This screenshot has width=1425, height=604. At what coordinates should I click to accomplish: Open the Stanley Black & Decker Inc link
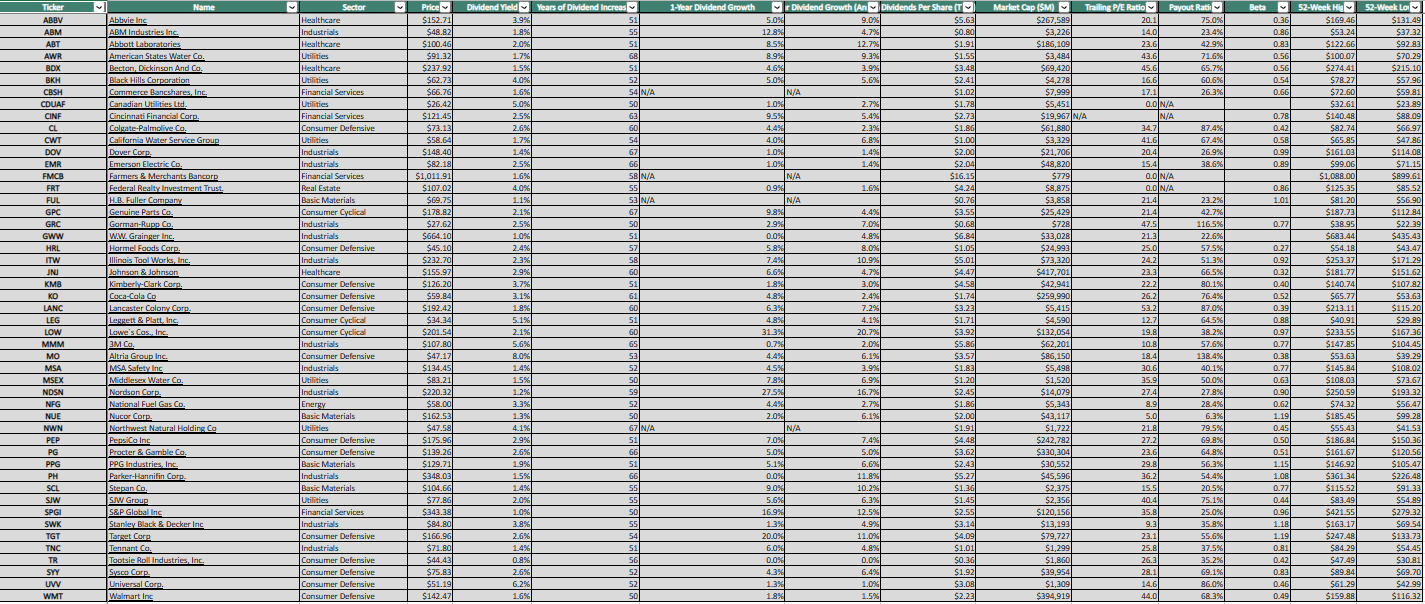159,524
